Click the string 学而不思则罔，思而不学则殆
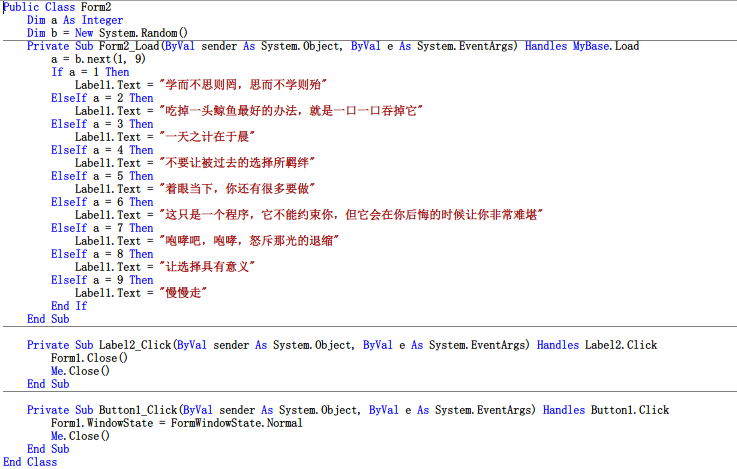737x469 pixels. (245, 85)
